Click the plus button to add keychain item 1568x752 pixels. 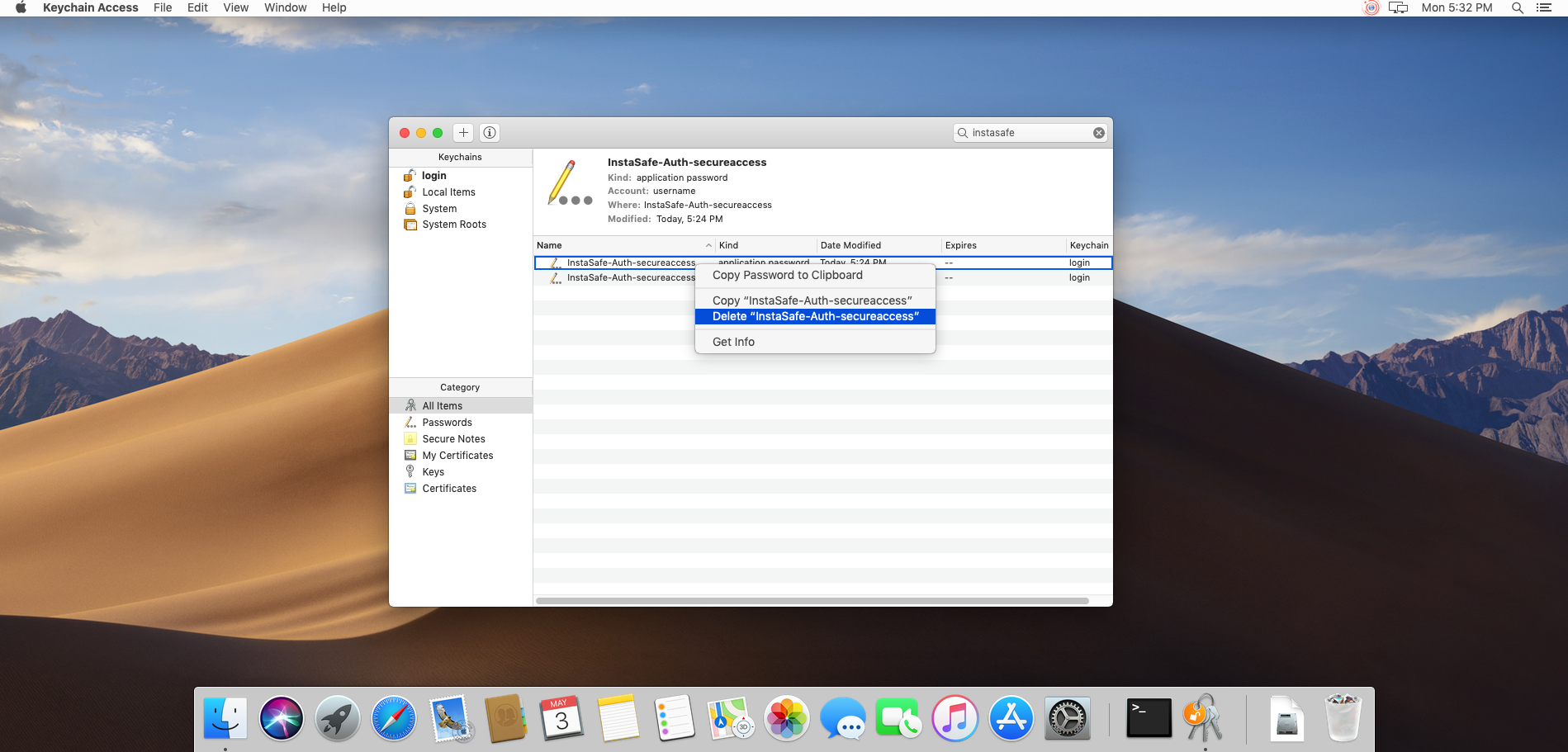pos(463,133)
